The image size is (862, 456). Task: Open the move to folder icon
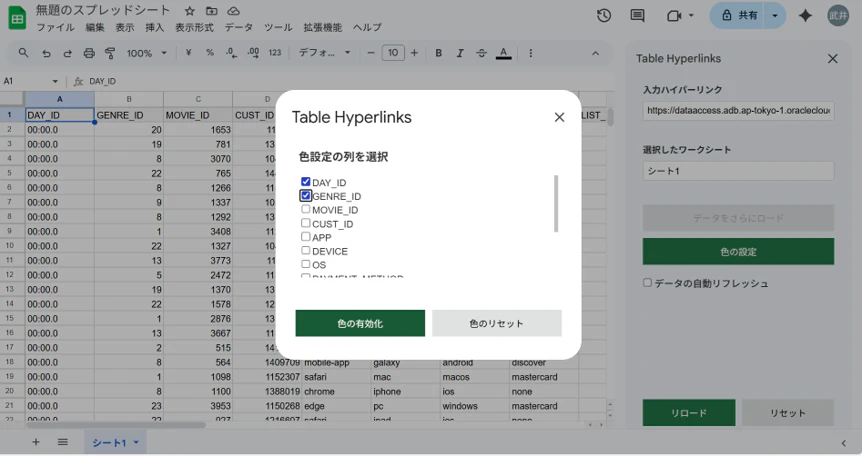(212, 11)
